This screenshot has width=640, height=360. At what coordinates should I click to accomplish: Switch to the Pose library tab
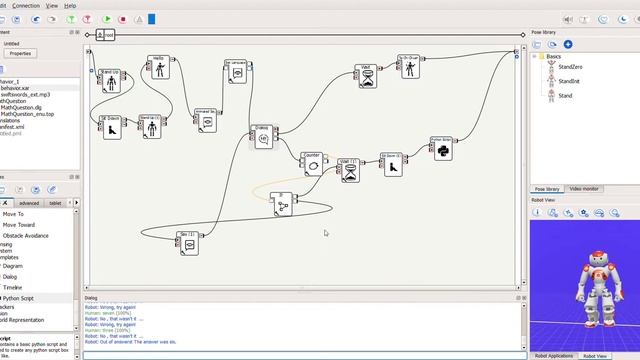547,189
